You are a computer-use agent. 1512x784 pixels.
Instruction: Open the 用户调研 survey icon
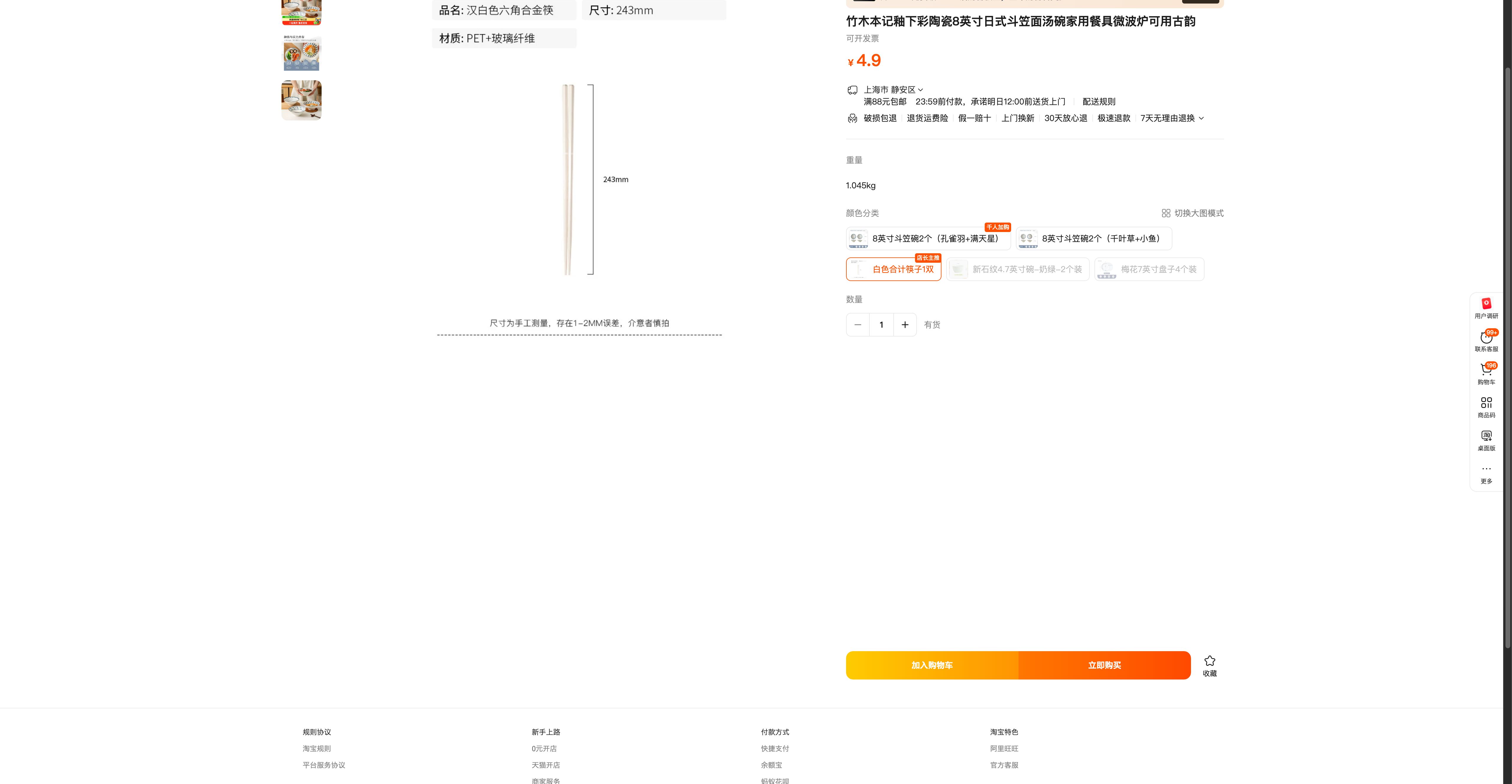click(1486, 303)
